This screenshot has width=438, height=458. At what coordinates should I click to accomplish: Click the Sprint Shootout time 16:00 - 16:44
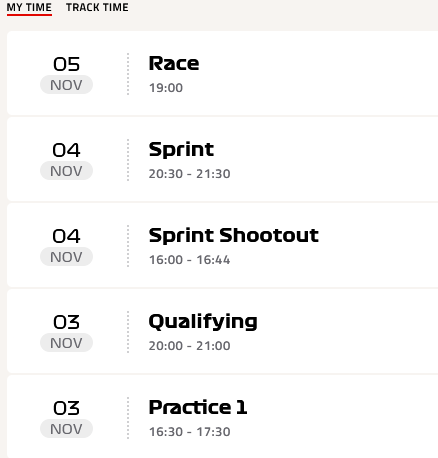189,260
